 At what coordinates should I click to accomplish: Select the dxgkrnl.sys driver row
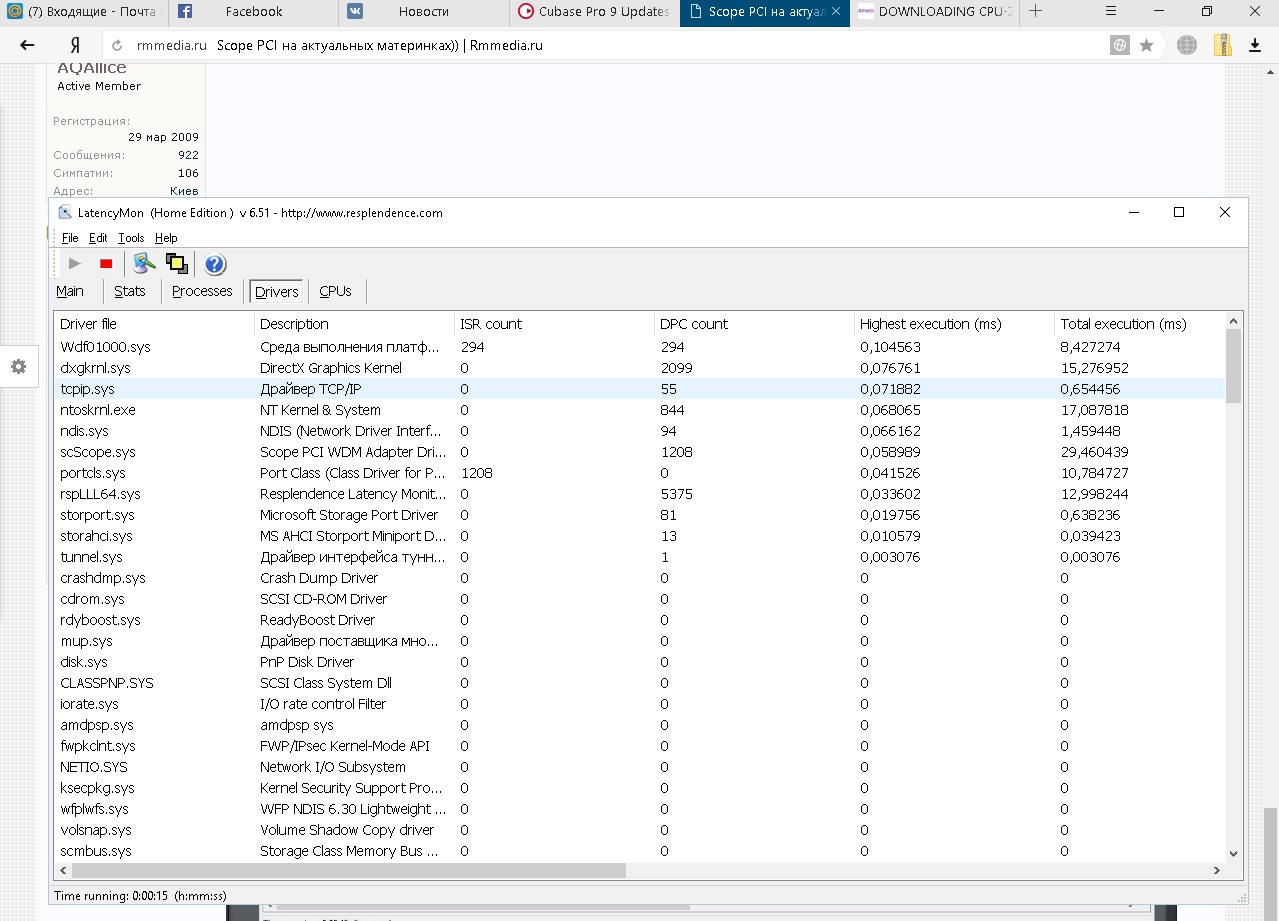click(640, 368)
